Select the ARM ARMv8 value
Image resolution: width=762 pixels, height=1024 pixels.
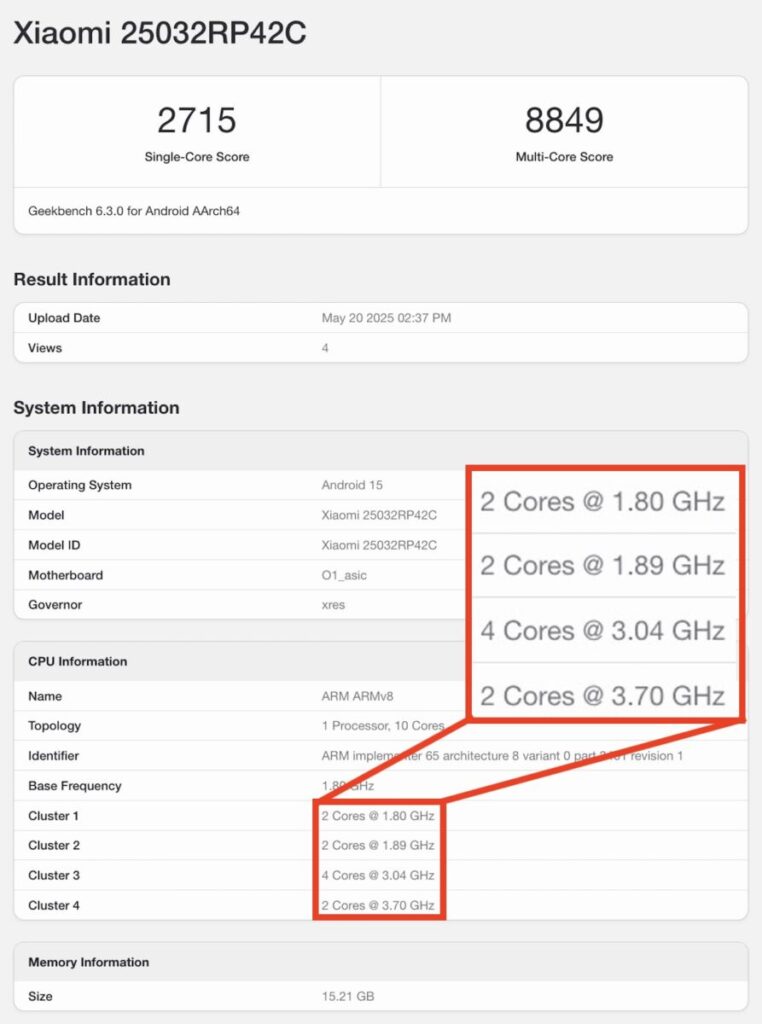pyautogui.click(x=357, y=696)
